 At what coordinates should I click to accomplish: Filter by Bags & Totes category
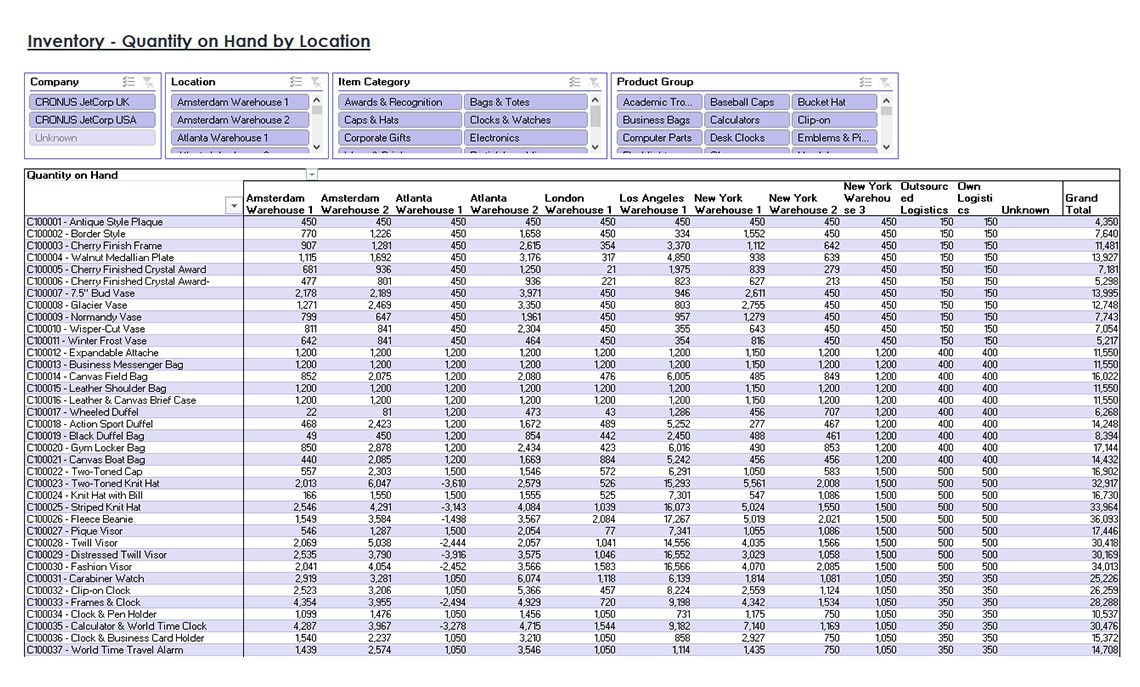click(526, 102)
